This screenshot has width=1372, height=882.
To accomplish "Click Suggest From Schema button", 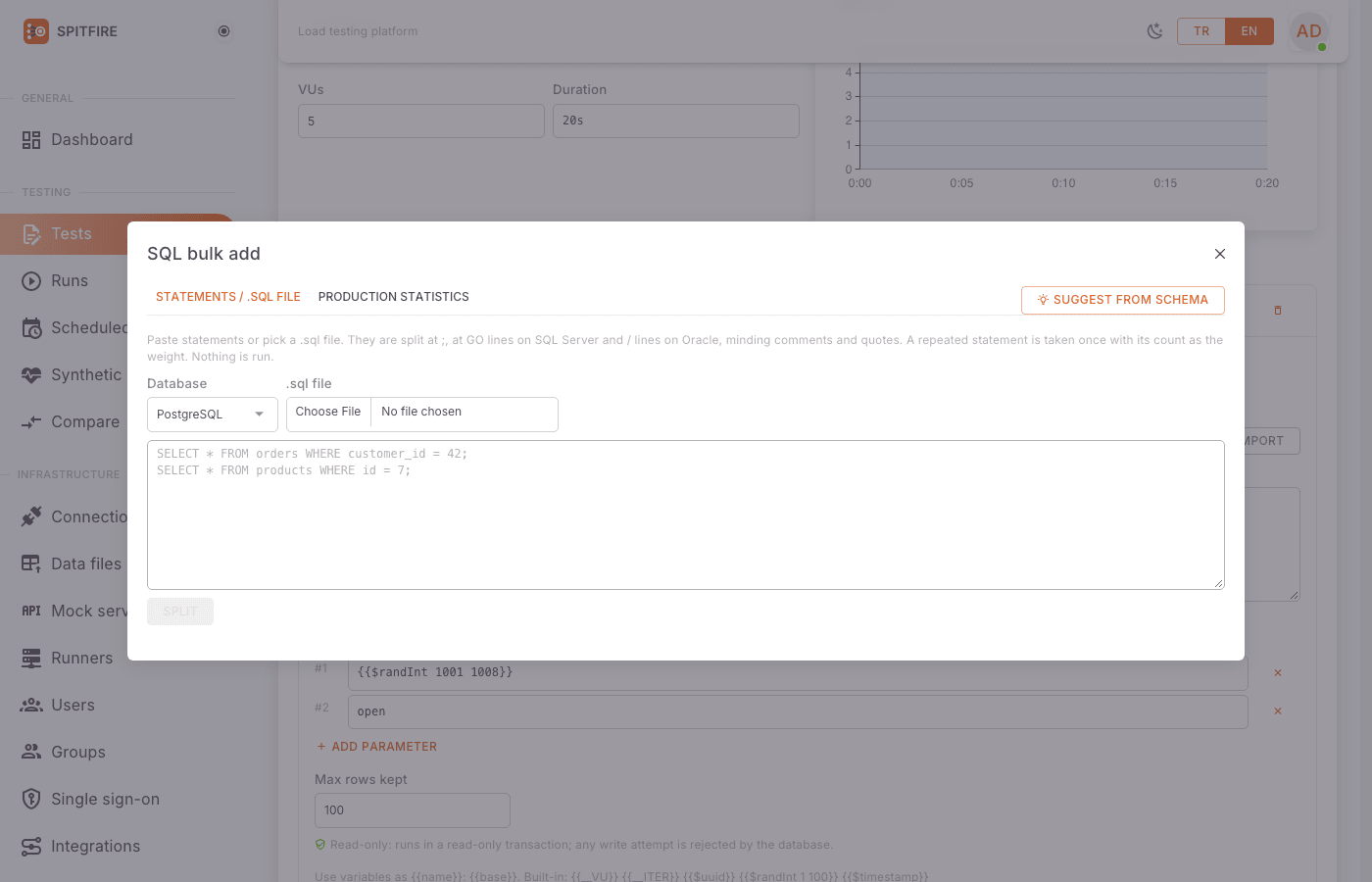I will point(1123,300).
